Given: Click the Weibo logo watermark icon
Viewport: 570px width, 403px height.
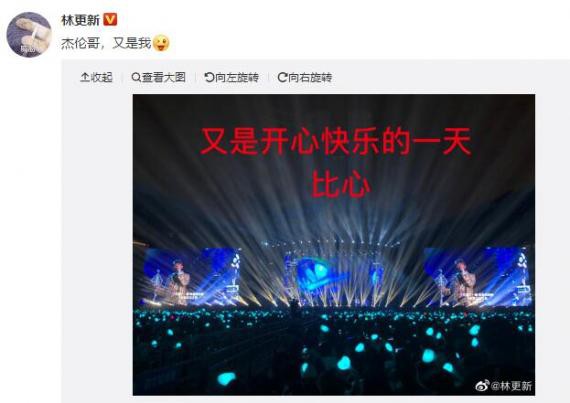Looking at the screenshot, I should tap(483, 386).
